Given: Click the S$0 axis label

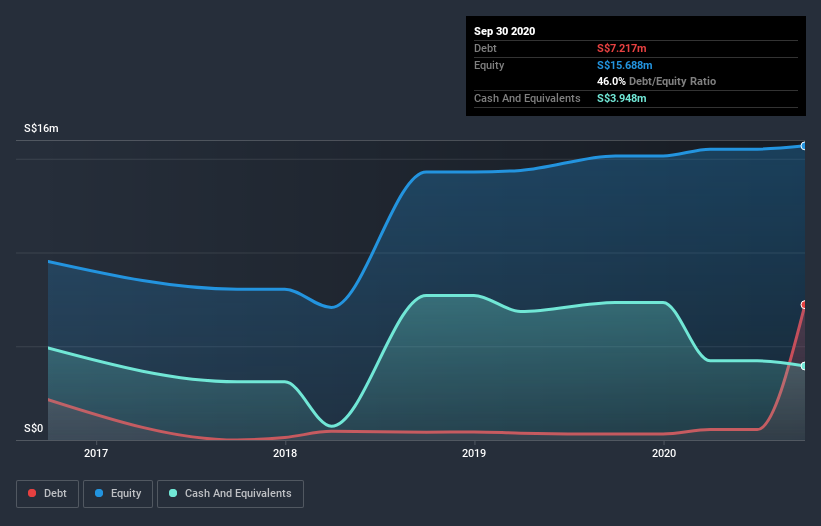Looking at the screenshot, I should [x=34, y=428].
